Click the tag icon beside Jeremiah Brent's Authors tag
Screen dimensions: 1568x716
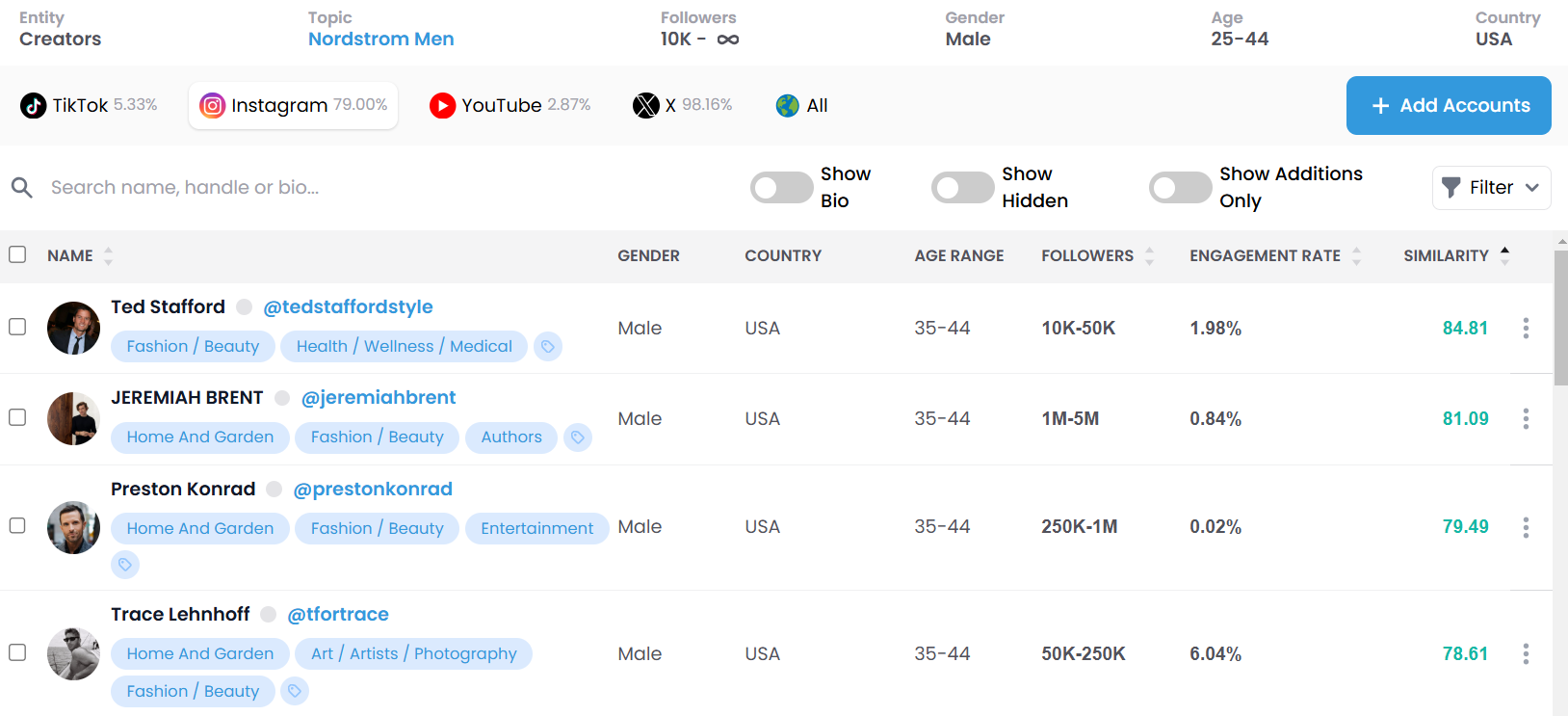pos(577,438)
